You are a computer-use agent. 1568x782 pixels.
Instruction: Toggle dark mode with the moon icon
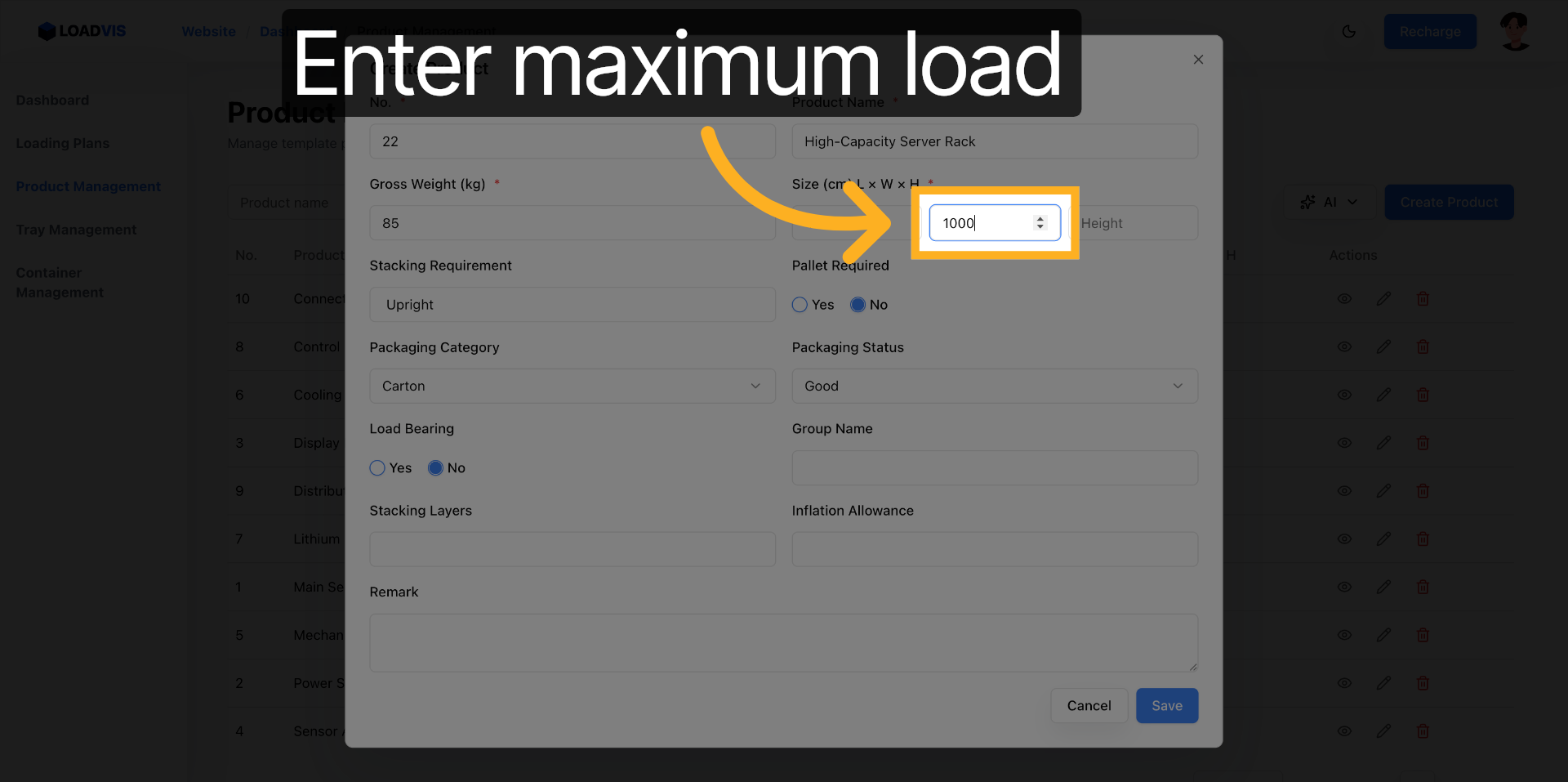pos(1349,31)
